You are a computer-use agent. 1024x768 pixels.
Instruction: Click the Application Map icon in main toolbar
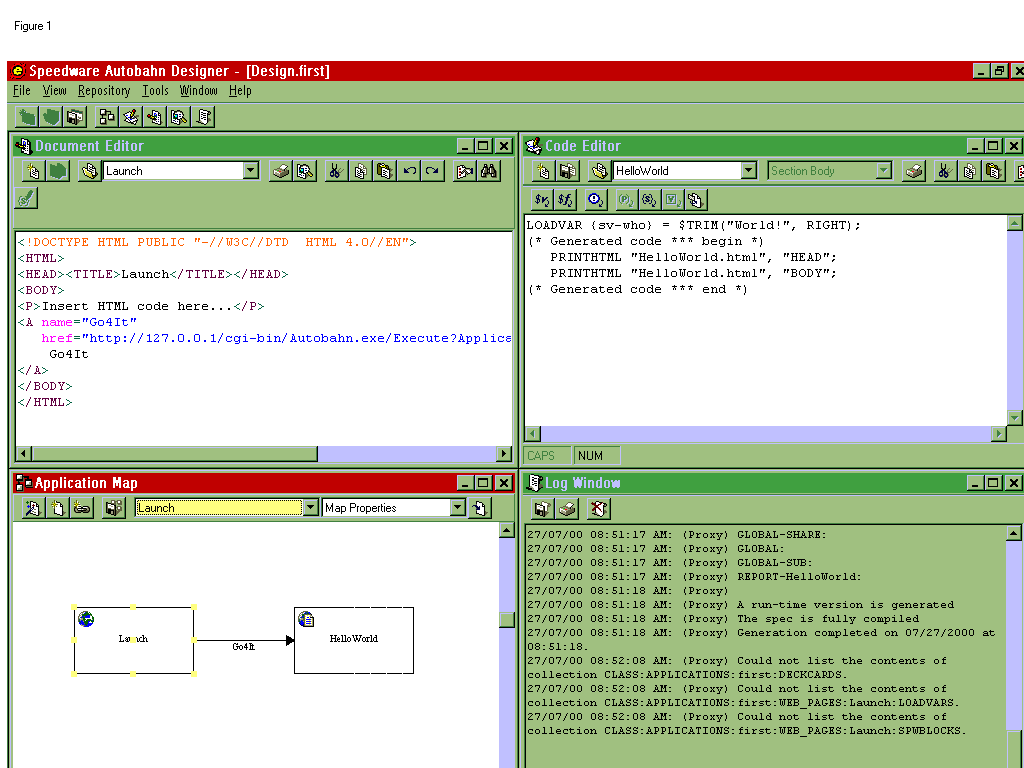pos(107,117)
